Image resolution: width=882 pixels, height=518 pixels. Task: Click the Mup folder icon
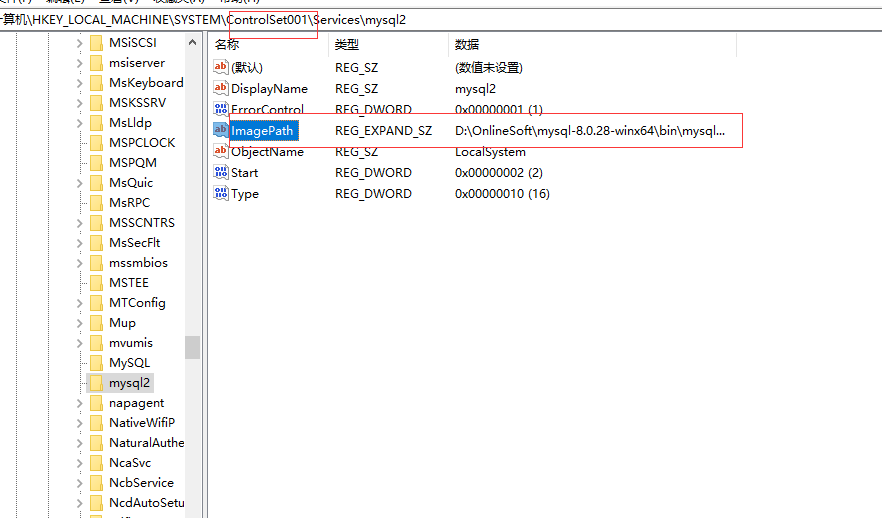point(97,323)
